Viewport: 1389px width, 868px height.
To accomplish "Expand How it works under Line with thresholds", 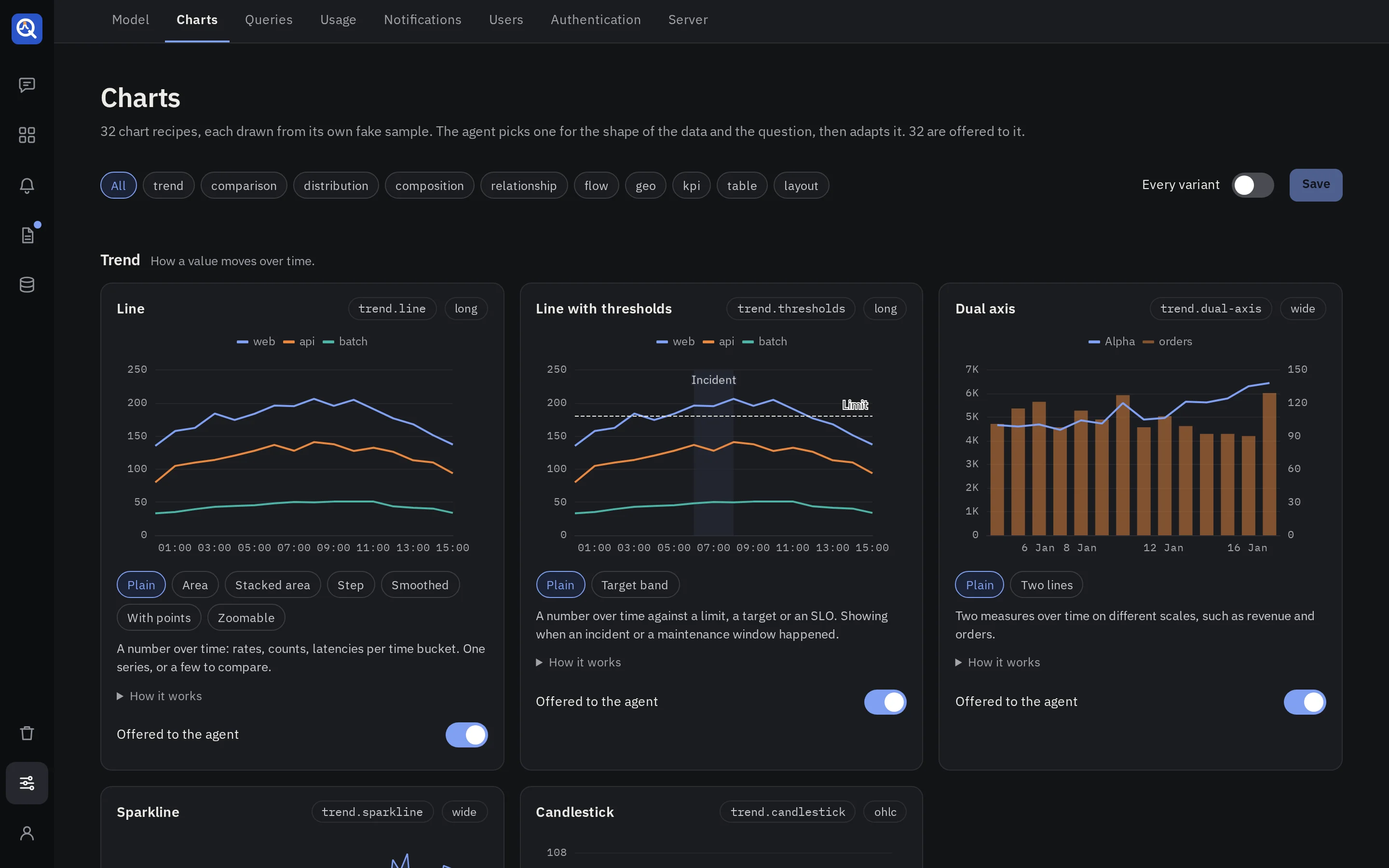I will tap(579, 663).
